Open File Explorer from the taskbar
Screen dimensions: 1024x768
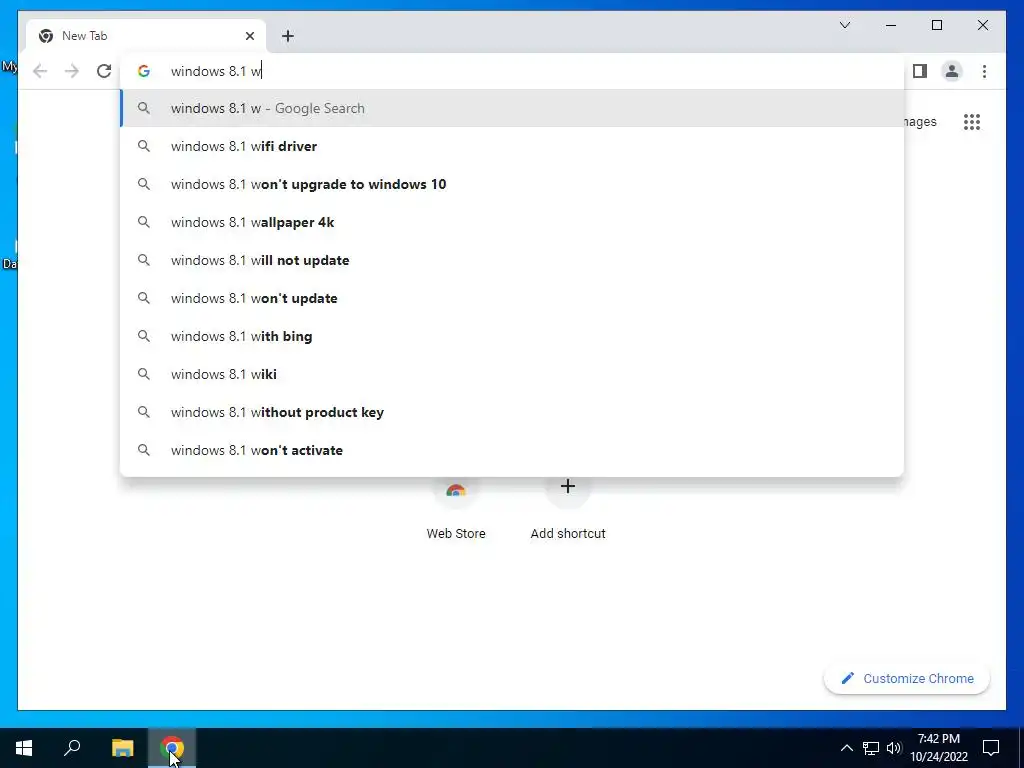[x=122, y=748]
